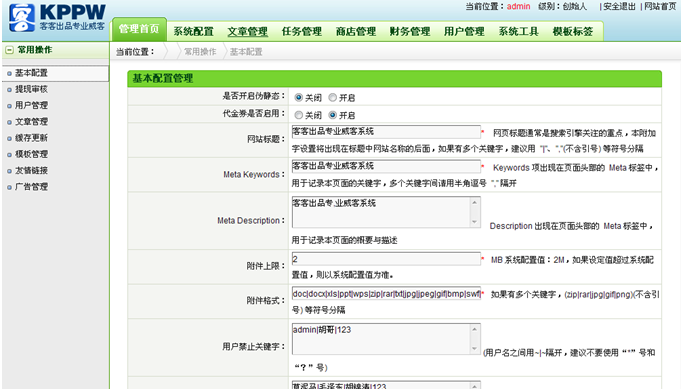The height and width of the screenshot is (389, 681).
Task: Set 伪静态 to 开启 radio
Action: tap(333, 98)
